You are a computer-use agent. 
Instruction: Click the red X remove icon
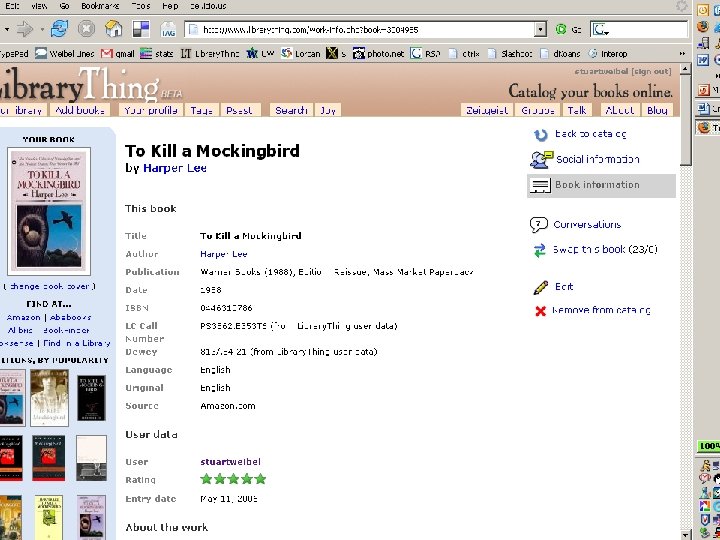click(540, 311)
